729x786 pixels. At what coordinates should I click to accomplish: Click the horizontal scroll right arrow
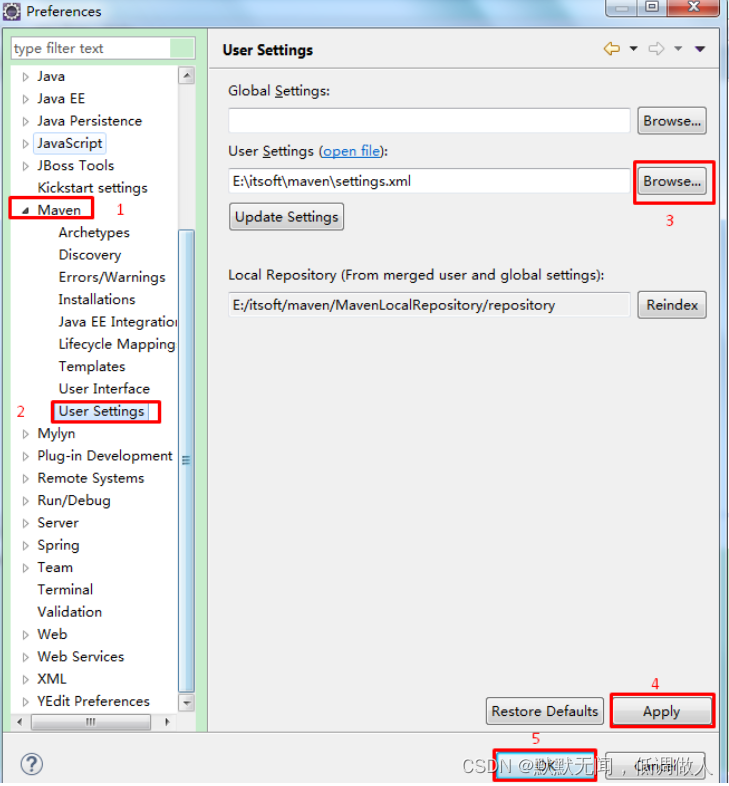[167, 722]
